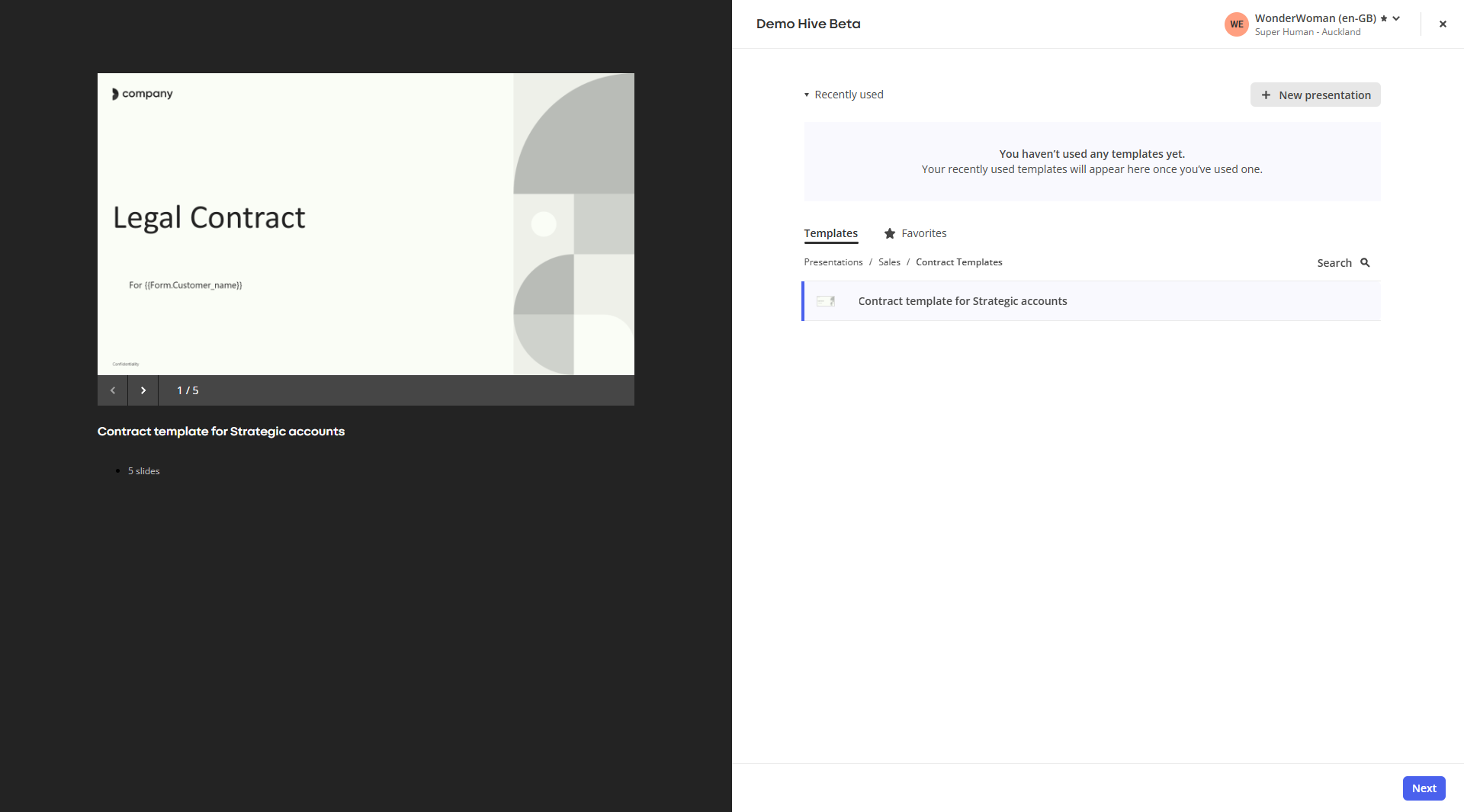This screenshot has width=1464, height=812.
Task: Open the WonderWoman profile dropdown chevron
Action: click(x=1396, y=18)
